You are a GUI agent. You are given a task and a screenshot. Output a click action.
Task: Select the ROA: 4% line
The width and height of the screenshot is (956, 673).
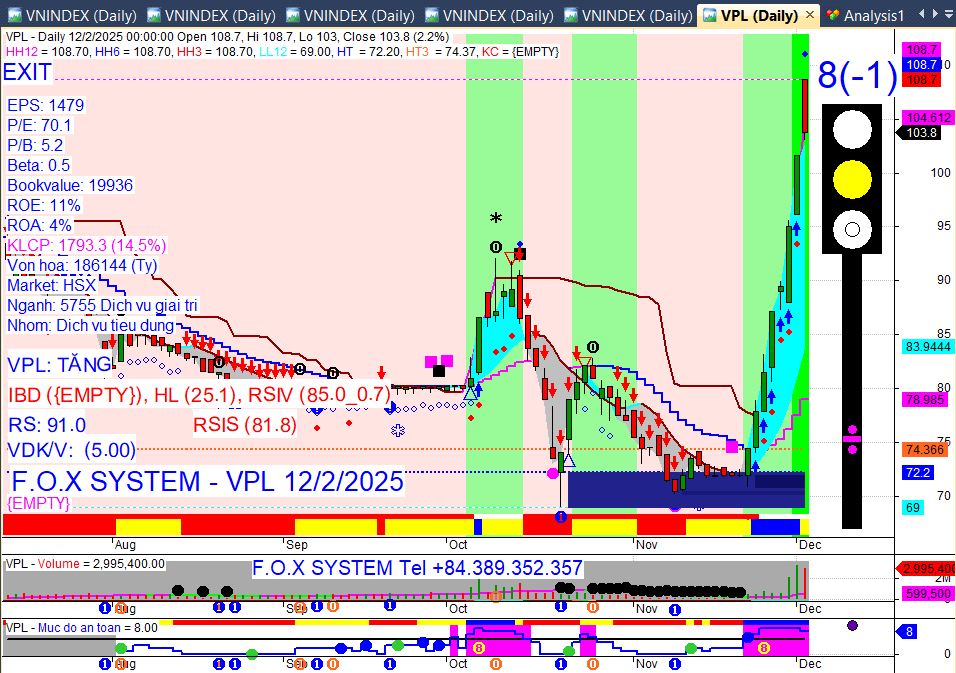(40, 225)
